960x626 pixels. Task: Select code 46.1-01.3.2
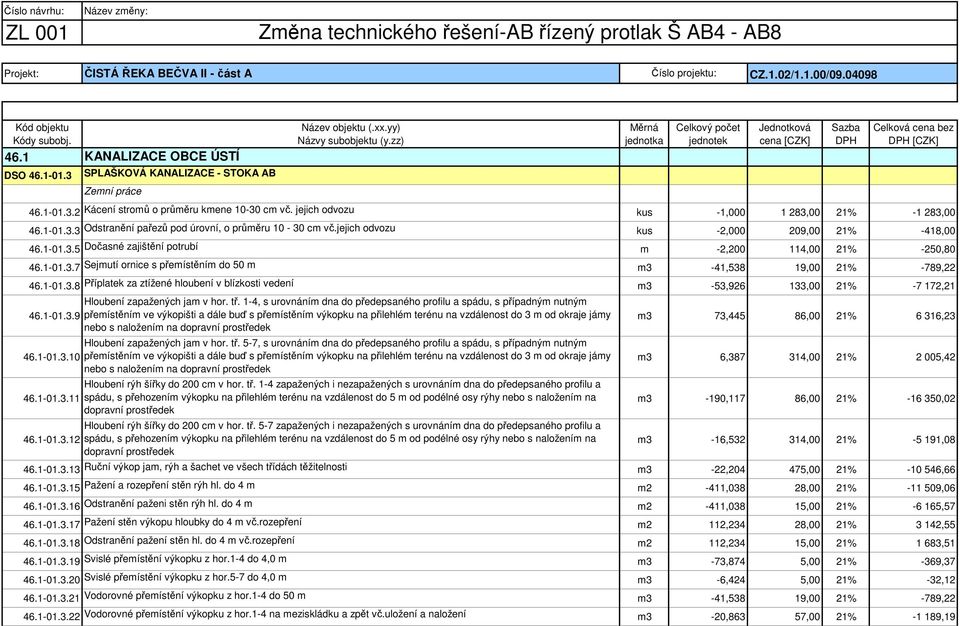pyautogui.click(x=54, y=213)
